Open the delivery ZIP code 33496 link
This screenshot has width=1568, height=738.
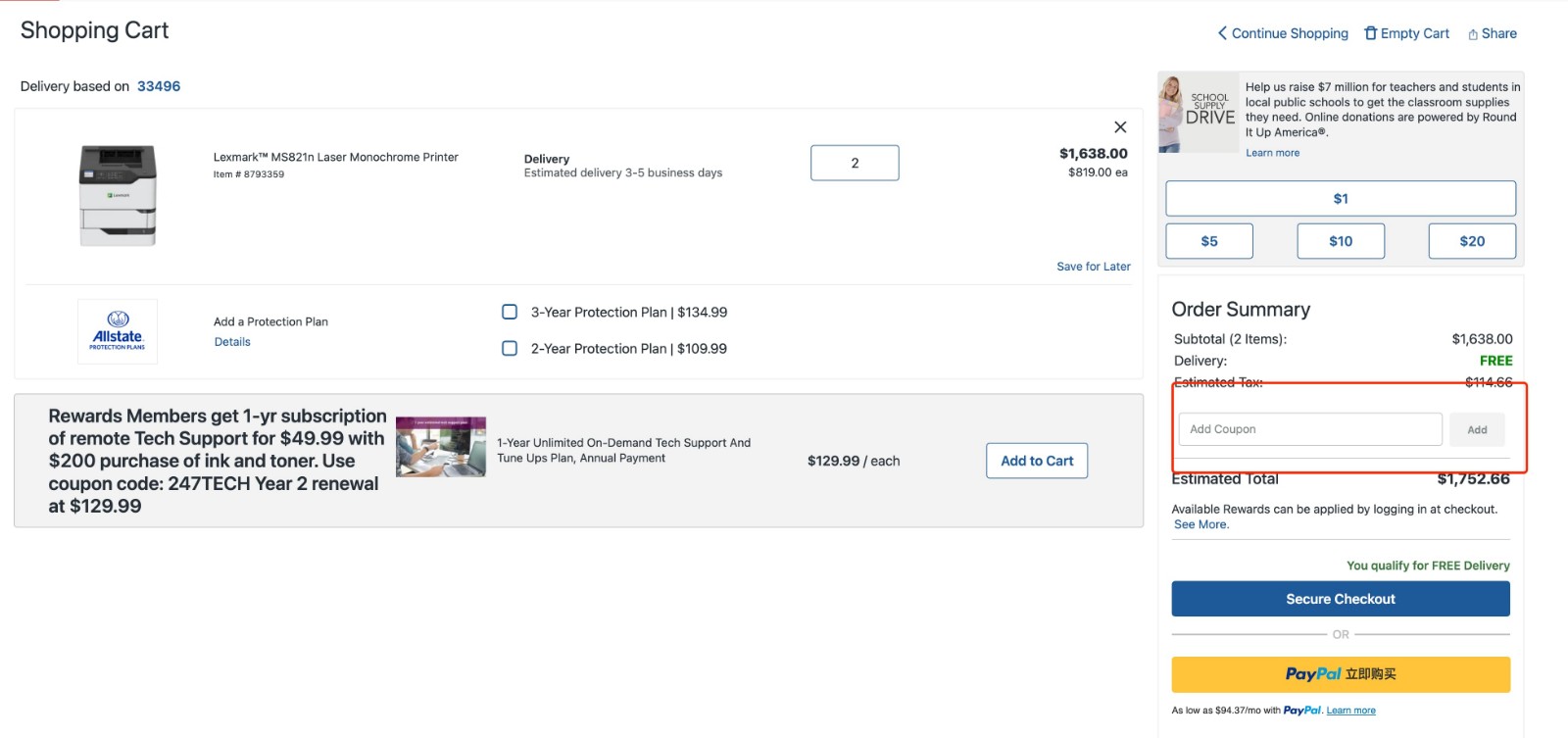tap(159, 86)
